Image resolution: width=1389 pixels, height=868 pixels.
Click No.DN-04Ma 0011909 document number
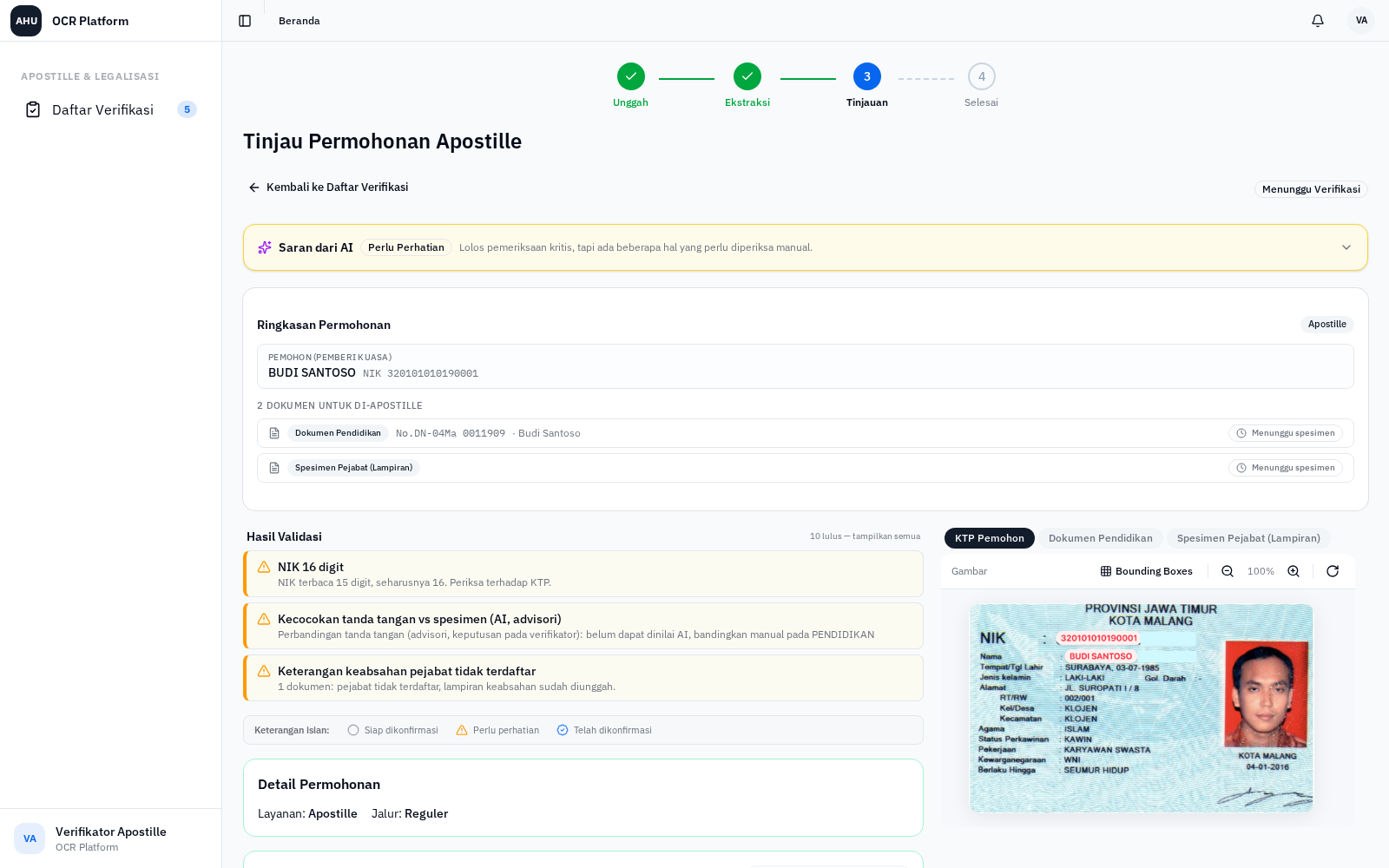pos(451,433)
